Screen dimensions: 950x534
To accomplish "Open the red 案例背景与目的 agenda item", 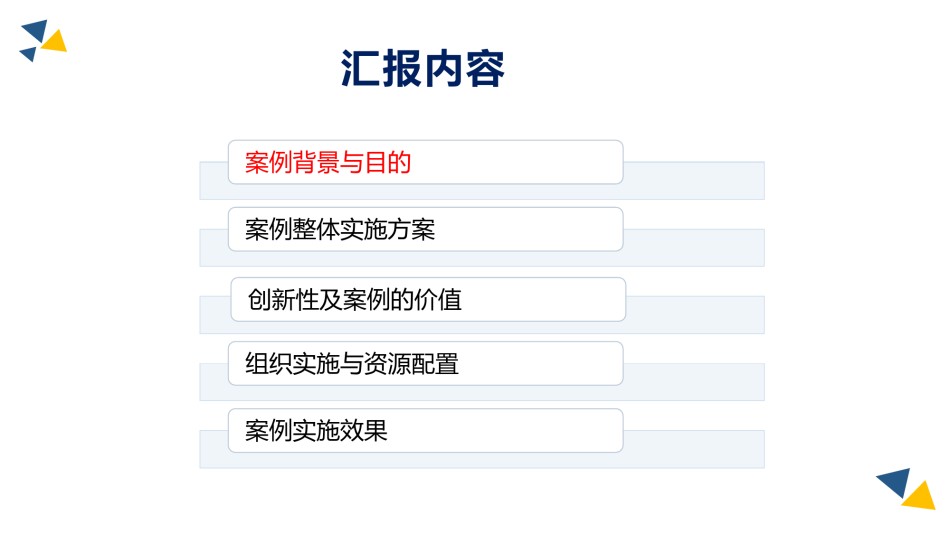I will coord(425,162).
